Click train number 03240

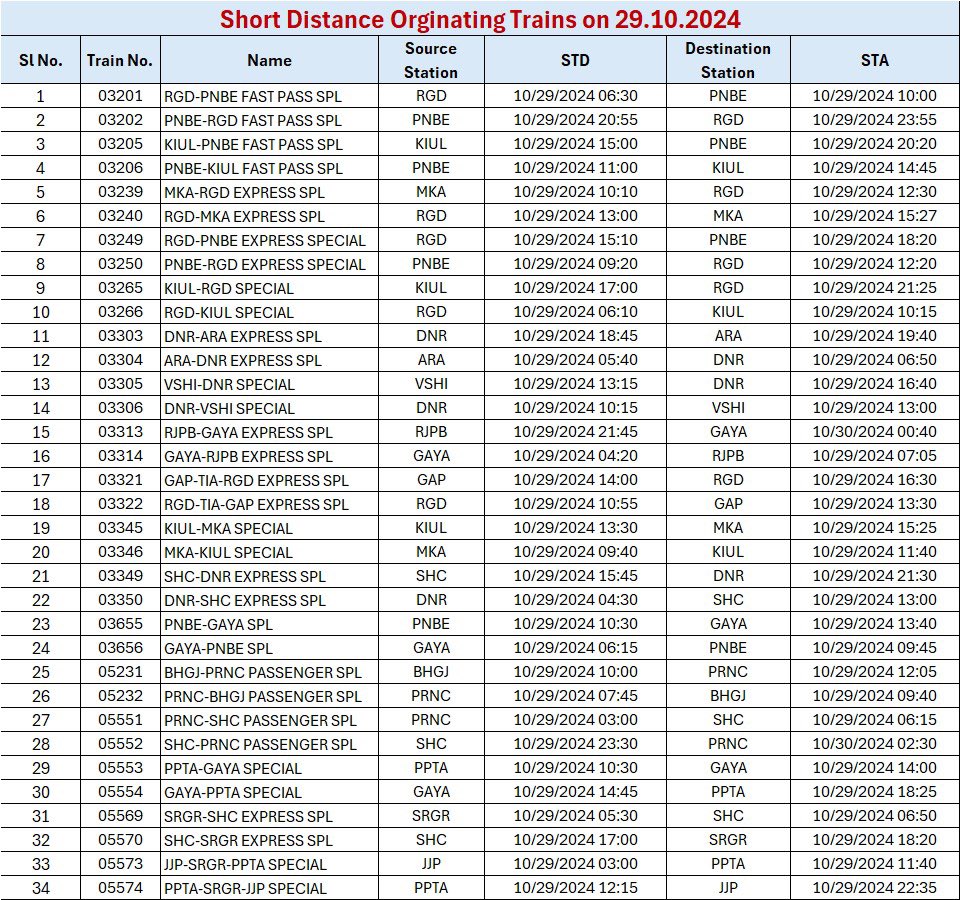click(120, 216)
